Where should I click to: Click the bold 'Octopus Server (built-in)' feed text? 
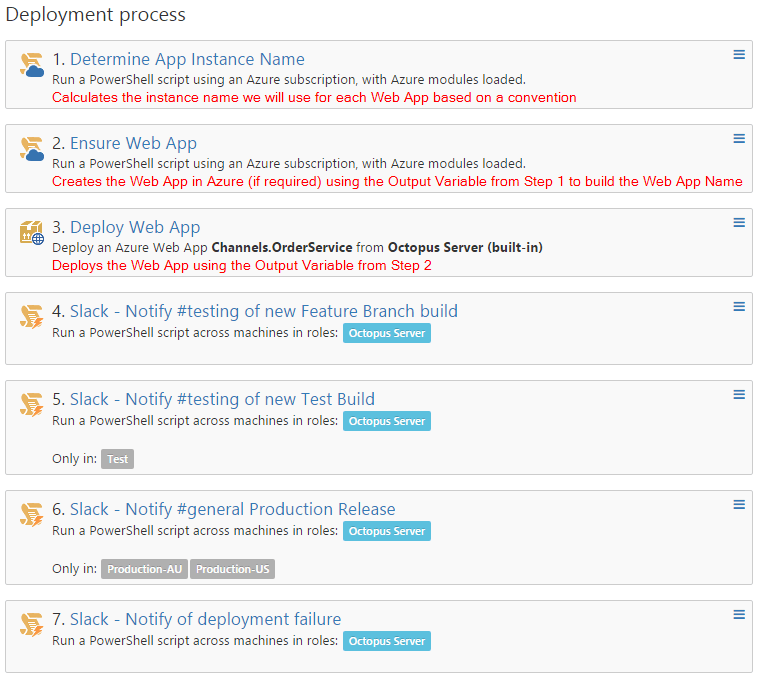click(x=465, y=247)
